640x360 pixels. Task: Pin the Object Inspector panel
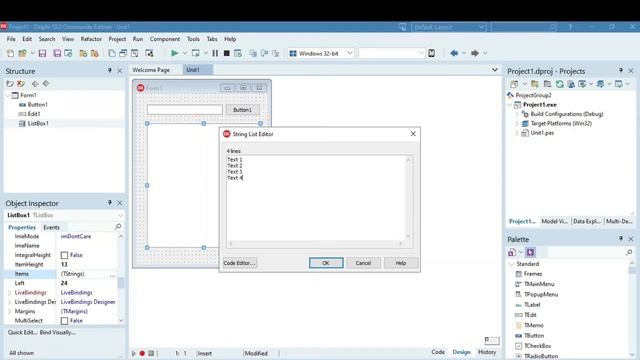coord(109,203)
